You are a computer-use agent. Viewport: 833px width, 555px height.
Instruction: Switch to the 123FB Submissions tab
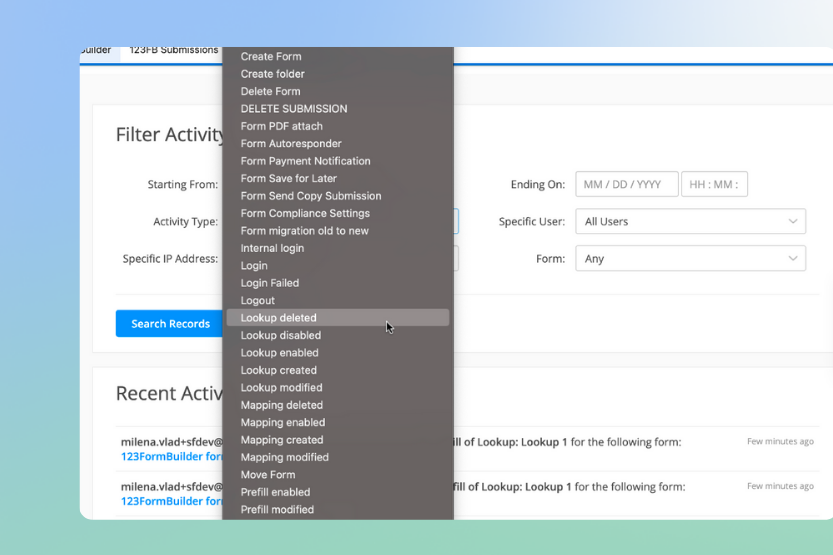pyautogui.click(x=173, y=50)
